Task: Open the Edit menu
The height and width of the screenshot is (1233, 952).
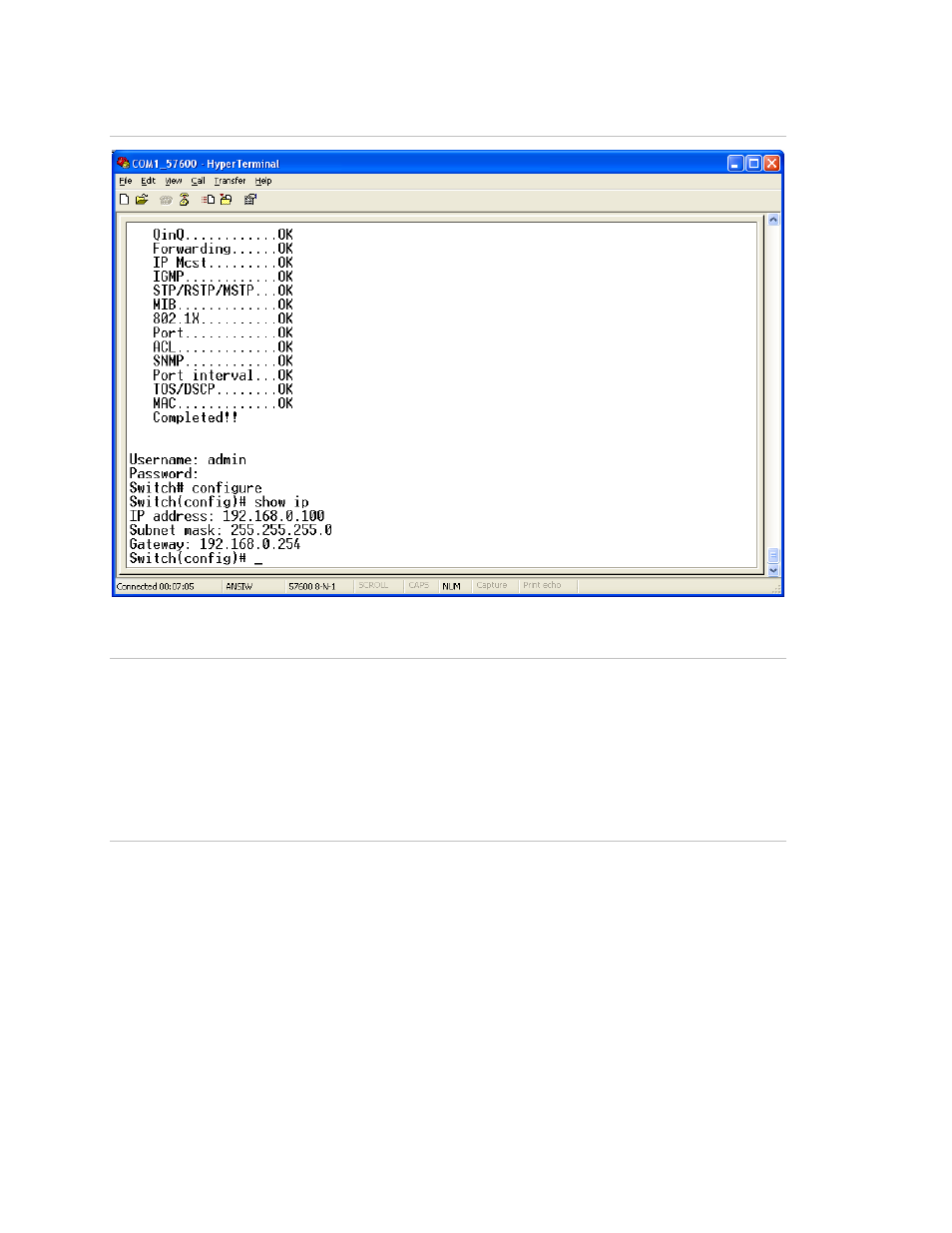Action: (148, 181)
